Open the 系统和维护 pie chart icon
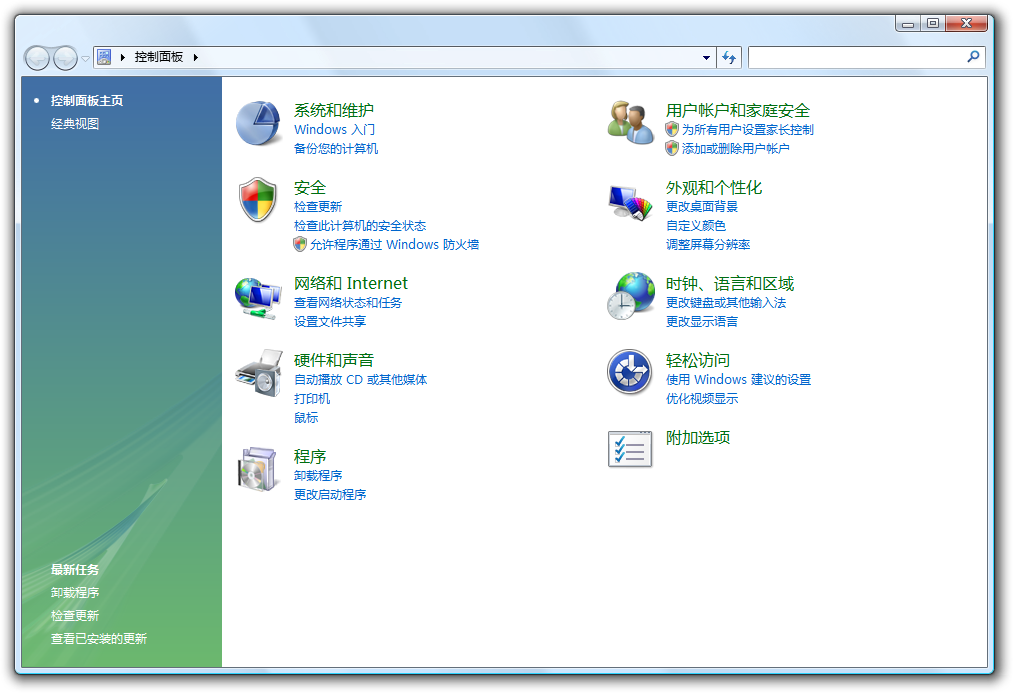The image size is (1014, 694). [x=258, y=123]
